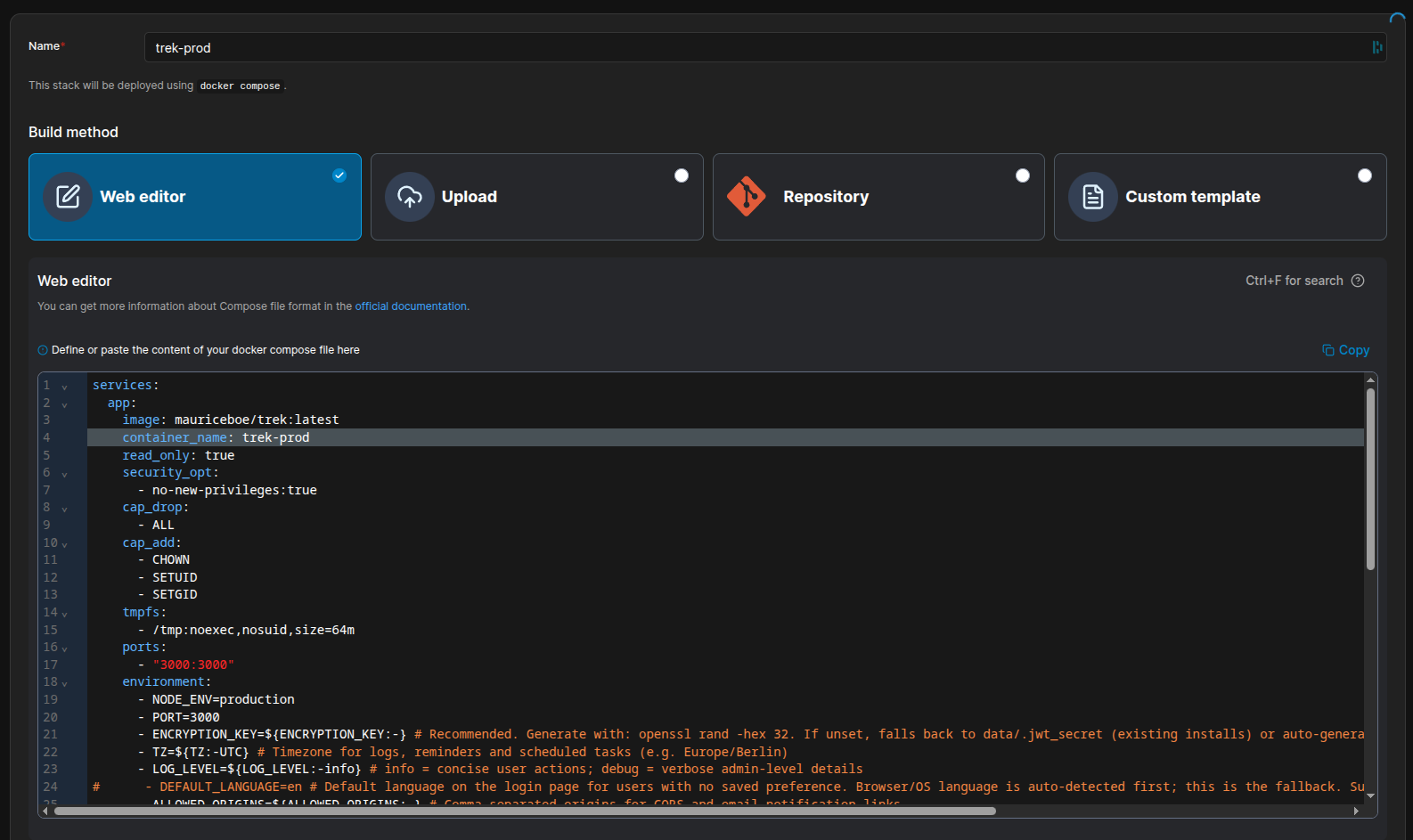Screen dimensions: 1413x840
Task: Click the 'read_only: true' line
Action: [x=178, y=455]
